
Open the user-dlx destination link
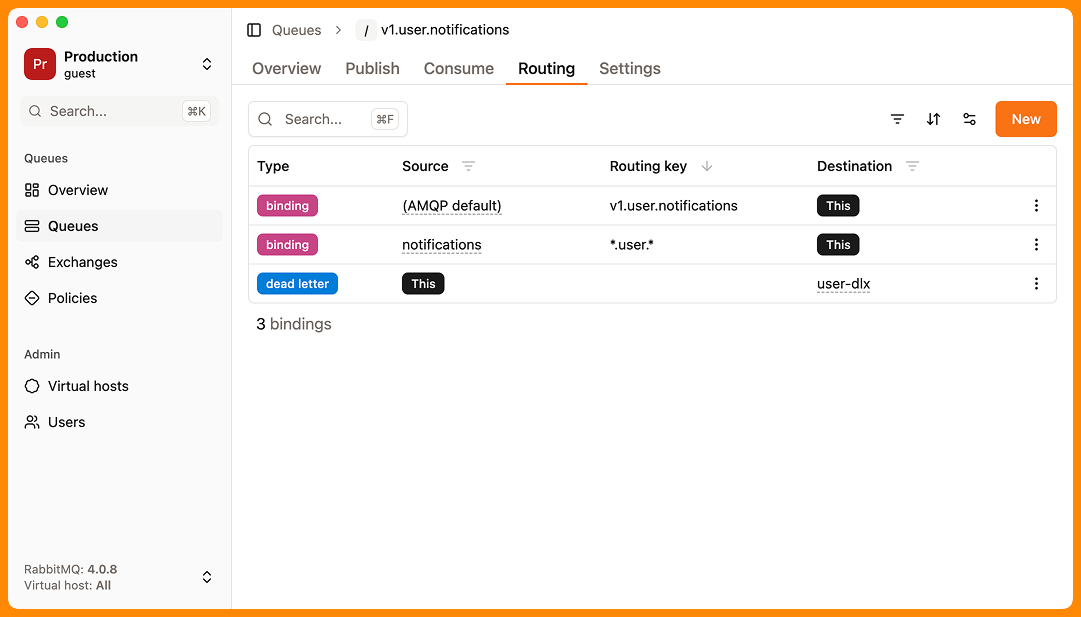click(x=844, y=284)
